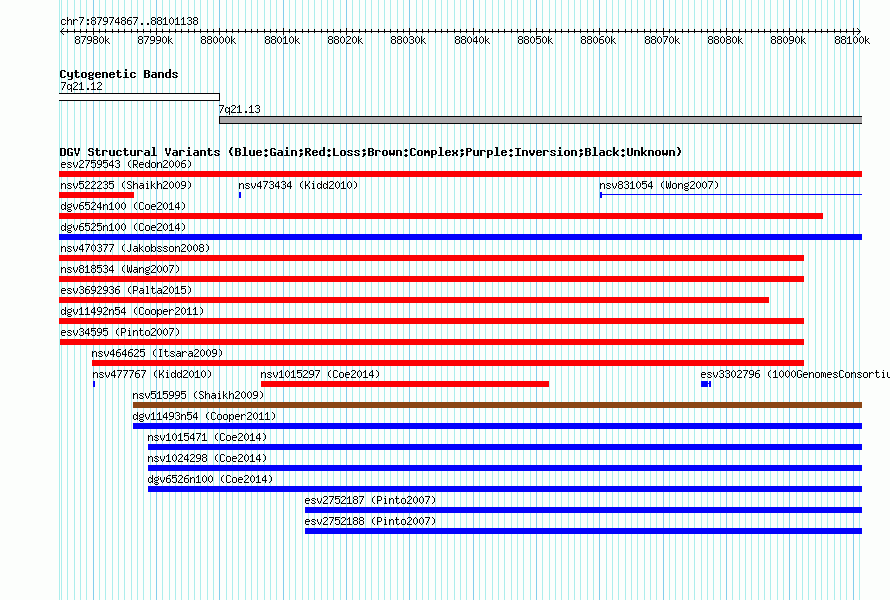Viewport: 890px width, 600px height.
Task: Click the nsv1015297 short red loss bar
Action: (405, 384)
